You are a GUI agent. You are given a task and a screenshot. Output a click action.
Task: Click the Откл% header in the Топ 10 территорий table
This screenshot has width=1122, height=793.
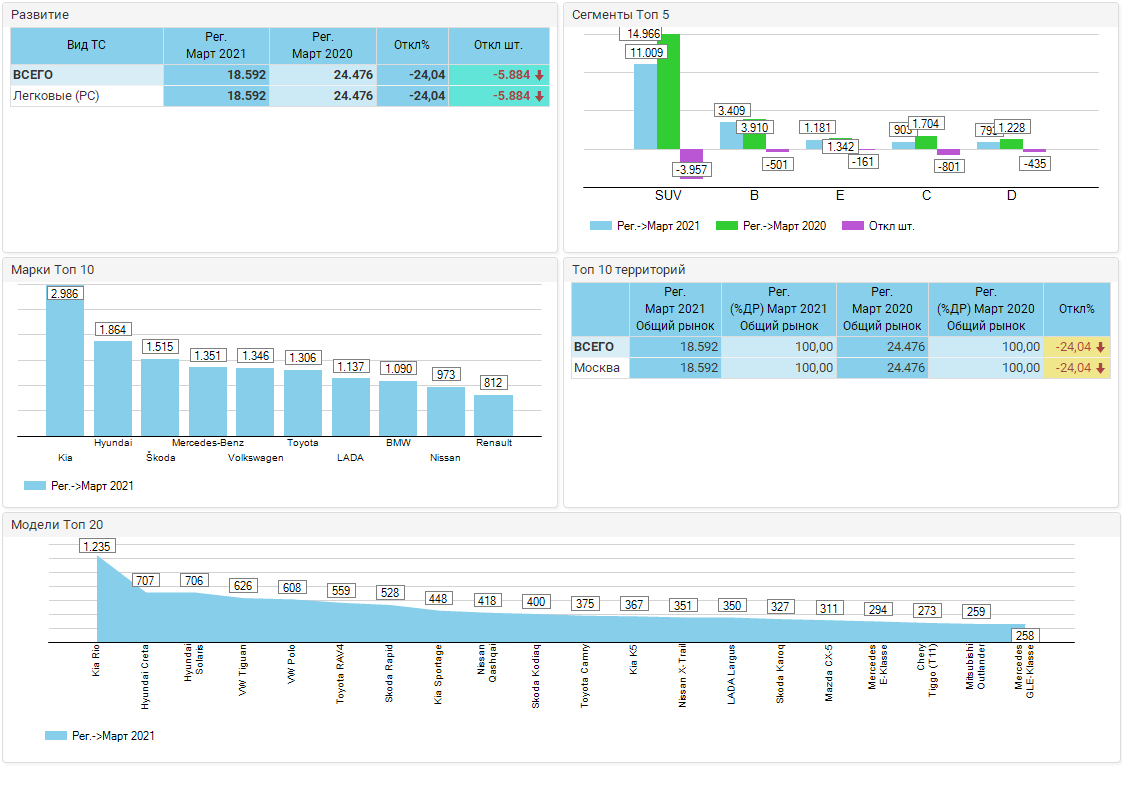pyautogui.click(x=1076, y=309)
